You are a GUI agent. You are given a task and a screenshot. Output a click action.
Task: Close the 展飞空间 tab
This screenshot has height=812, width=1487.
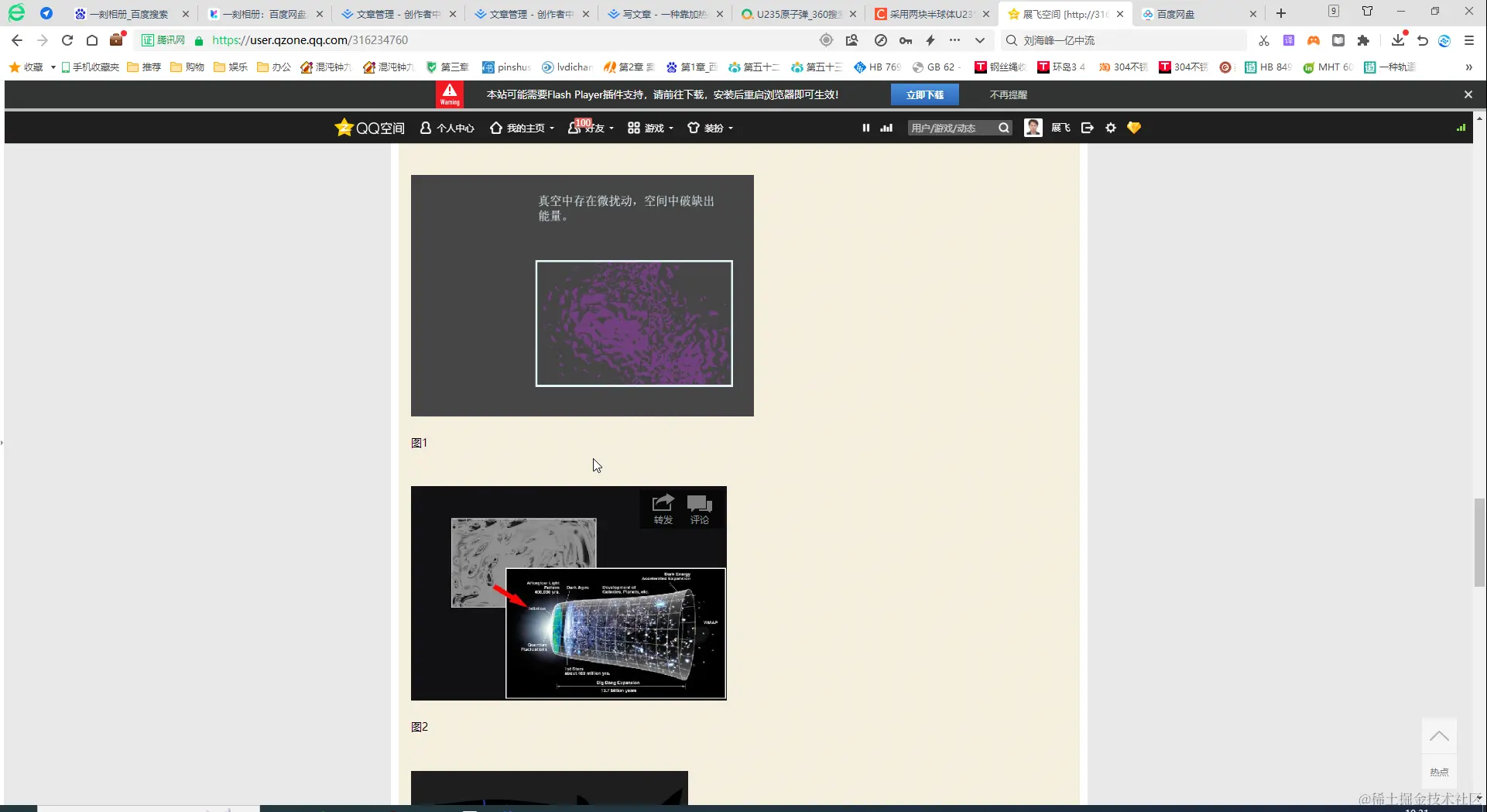1119,14
